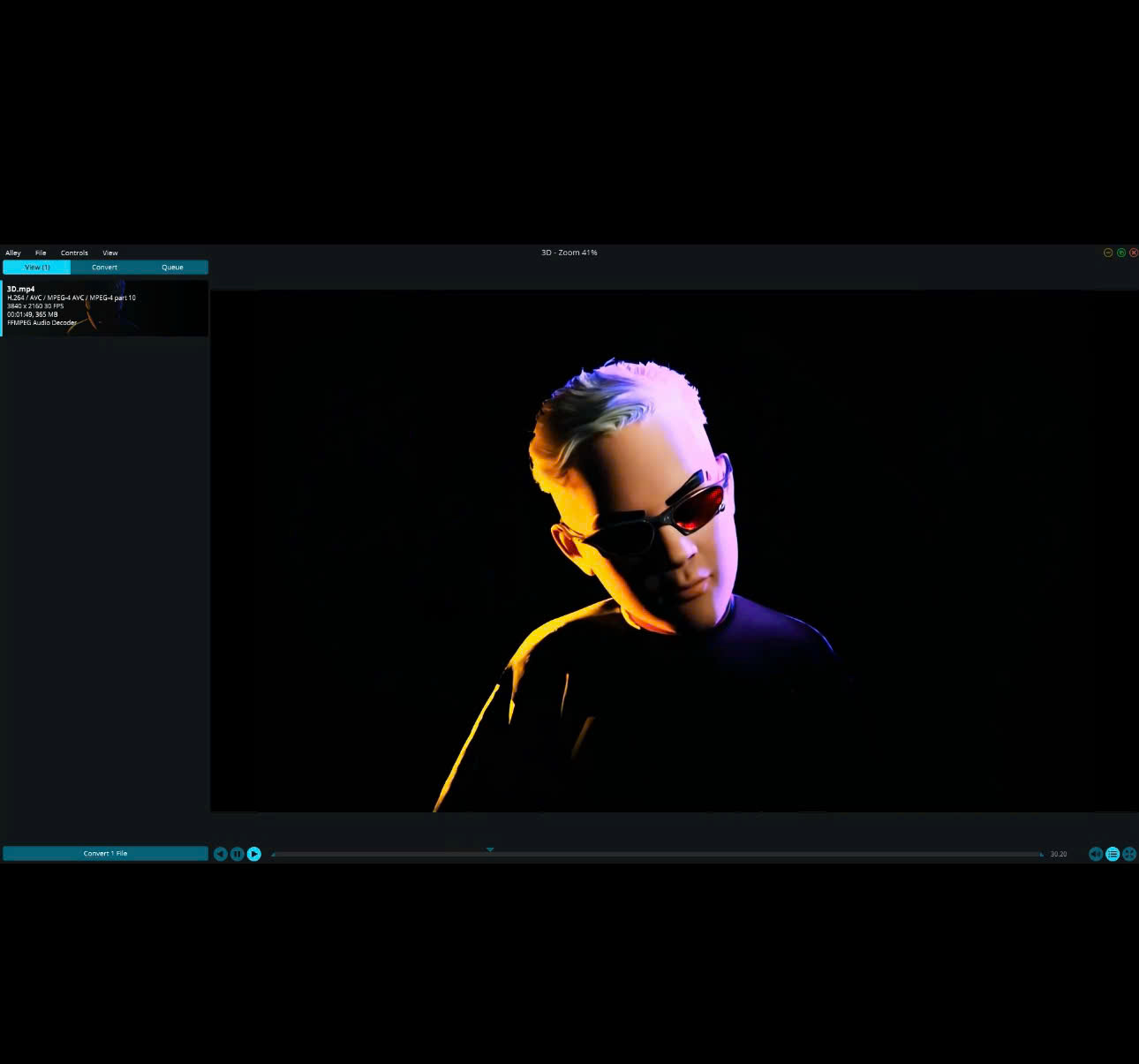Click the previous frame playback button
The width and height of the screenshot is (1139, 1064).
221,854
